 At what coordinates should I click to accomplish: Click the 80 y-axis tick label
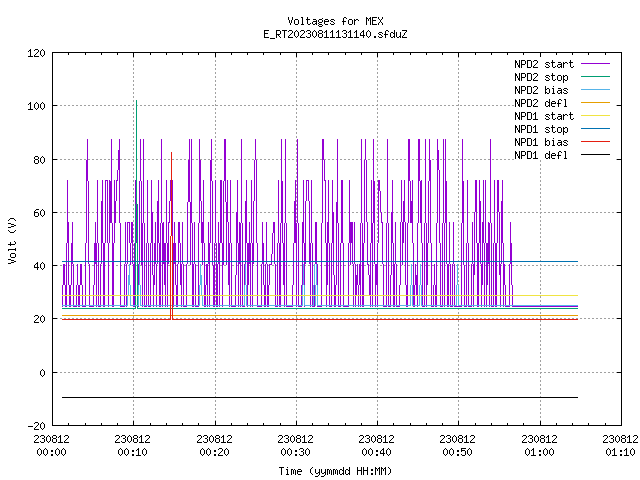[x=39, y=160]
